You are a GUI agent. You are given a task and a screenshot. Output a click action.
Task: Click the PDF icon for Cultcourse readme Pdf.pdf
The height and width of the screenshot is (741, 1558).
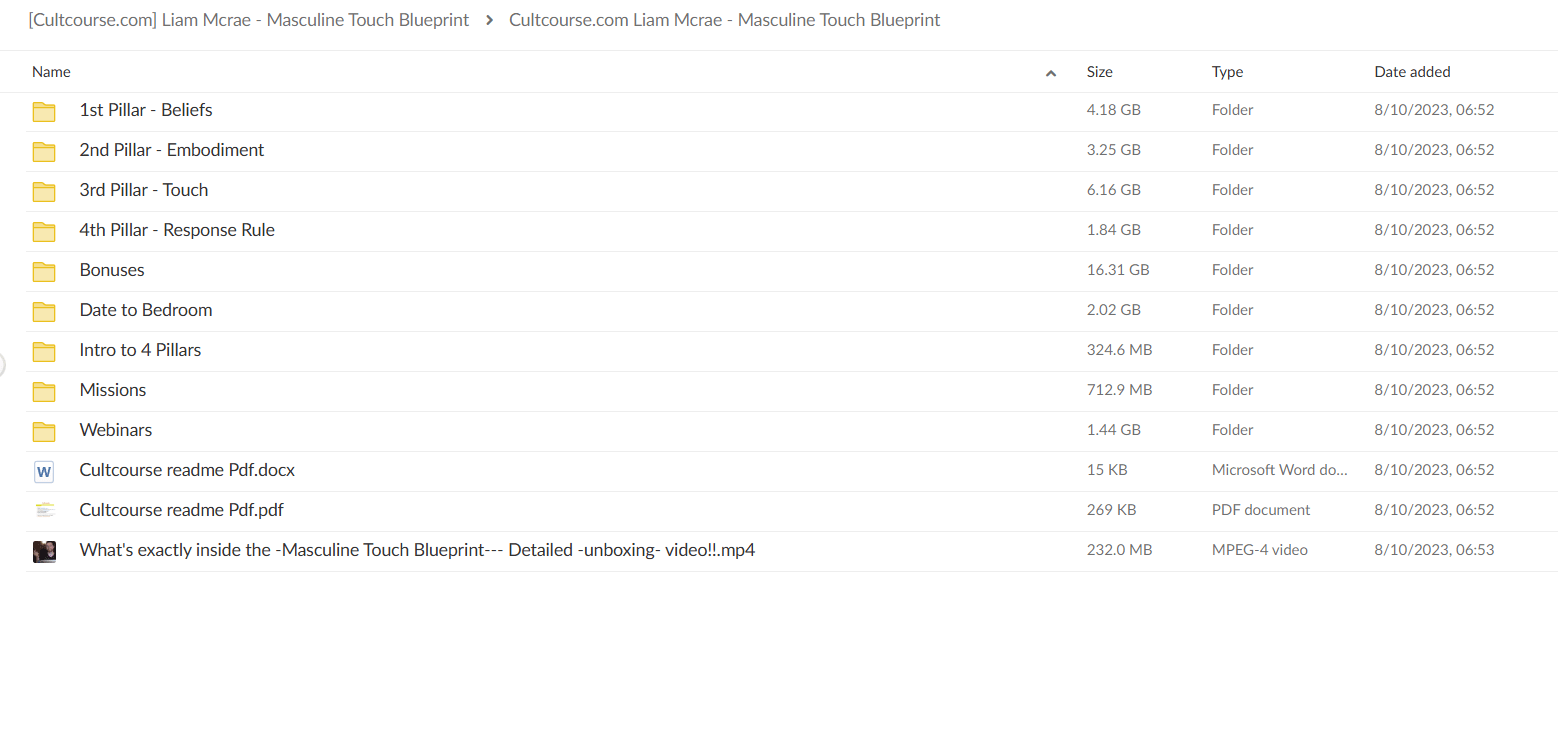click(44, 510)
